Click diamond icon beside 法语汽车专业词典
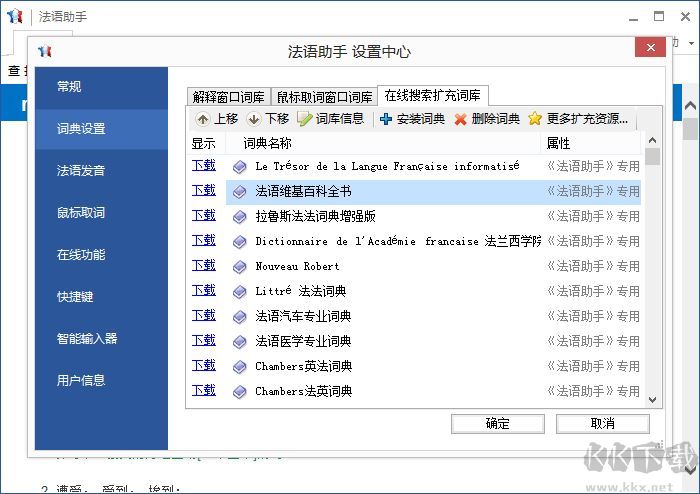 (x=240, y=317)
